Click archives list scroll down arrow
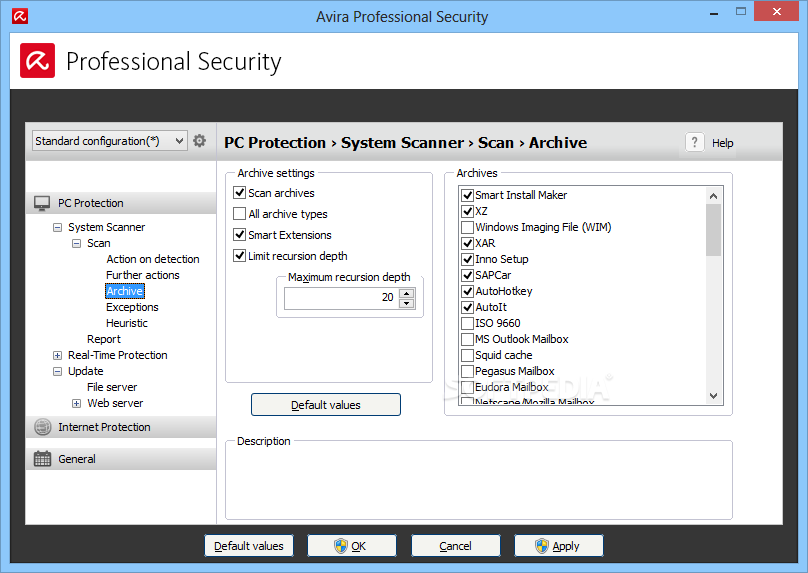Viewport: 808px width, 573px height. tap(714, 396)
